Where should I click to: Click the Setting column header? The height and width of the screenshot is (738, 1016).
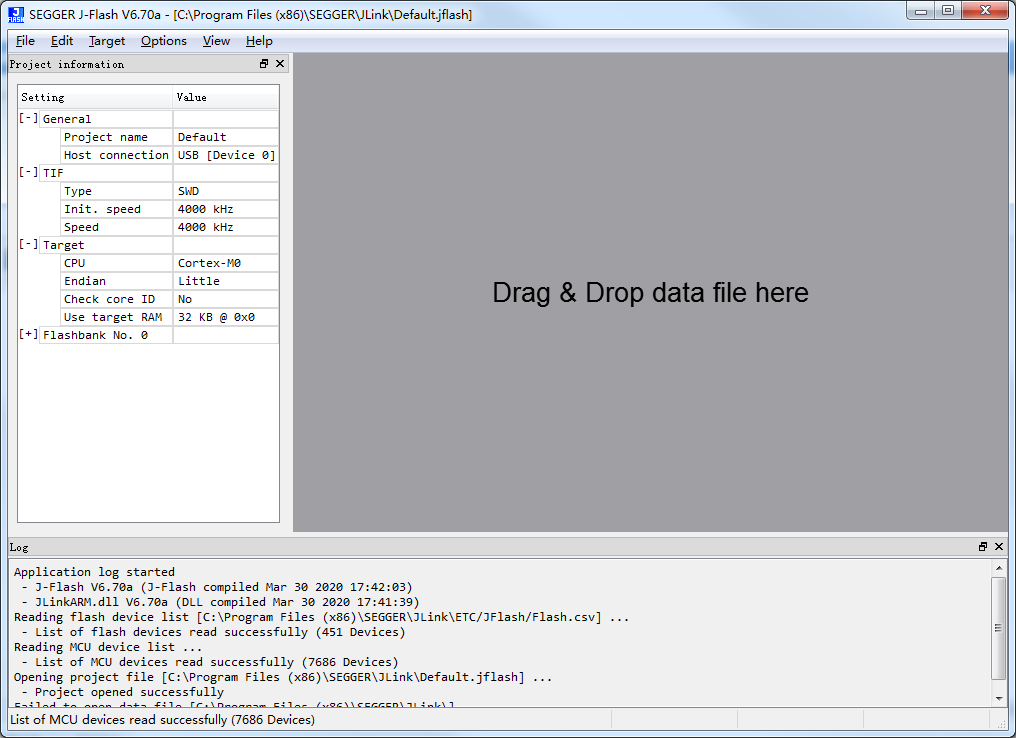click(x=95, y=97)
